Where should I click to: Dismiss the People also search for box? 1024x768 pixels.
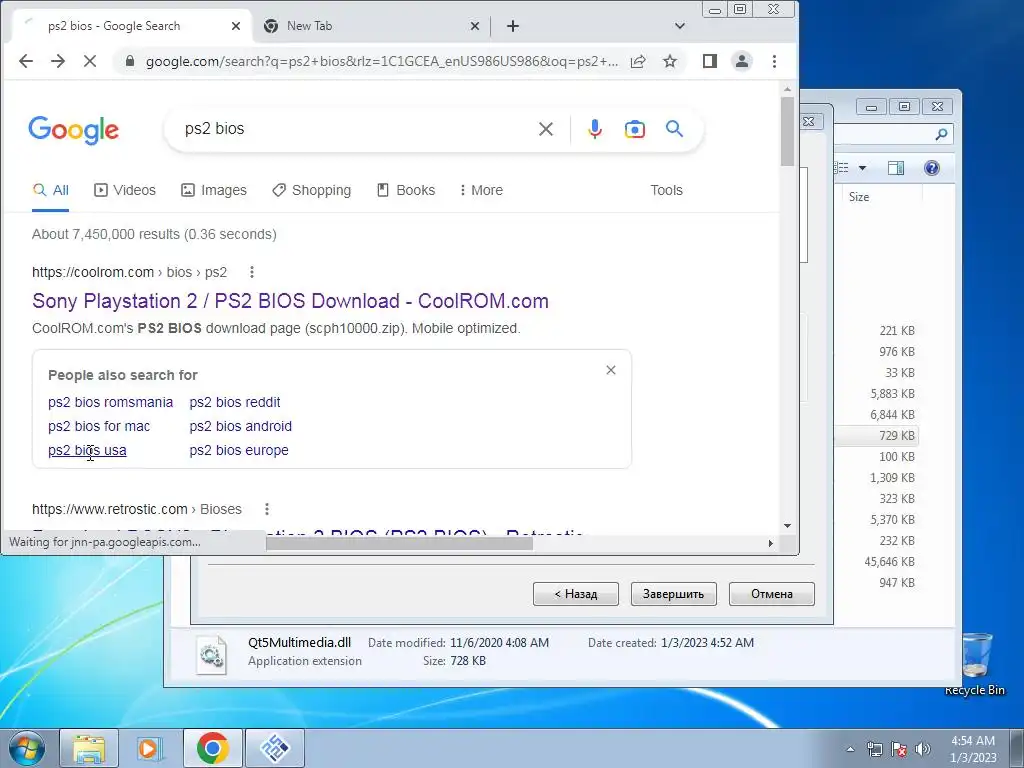pos(611,370)
